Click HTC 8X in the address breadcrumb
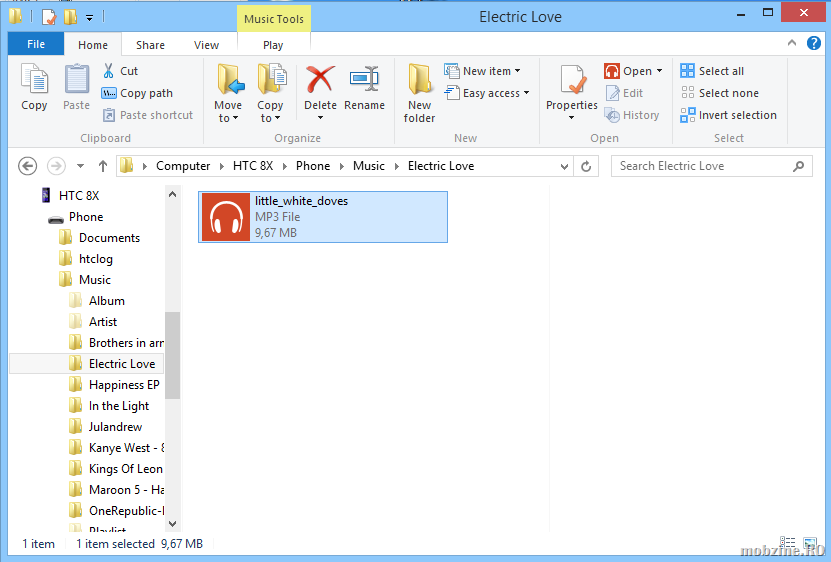831x562 pixels. click(x=253, y=166)
